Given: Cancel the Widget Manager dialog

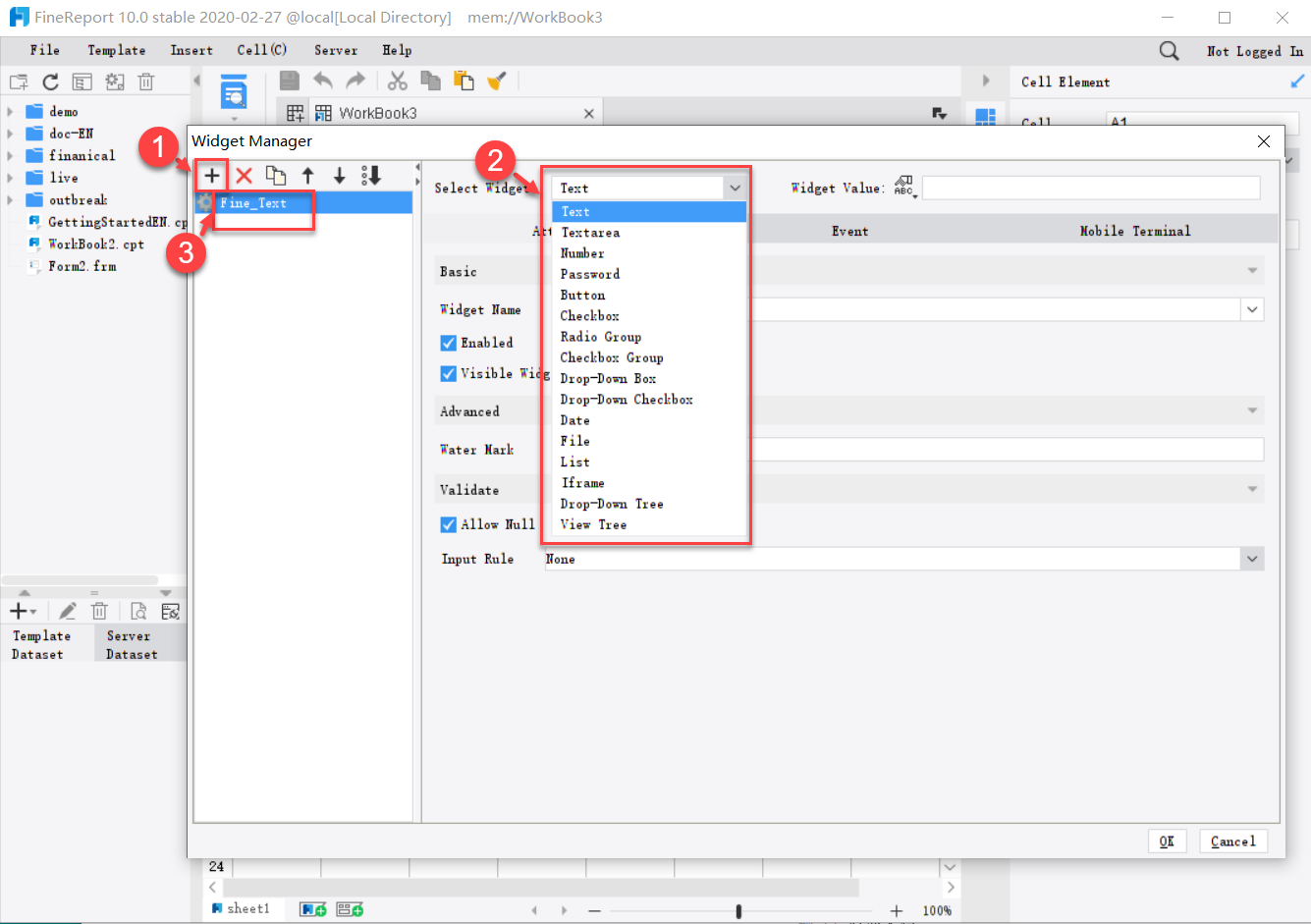Looking at the screenshot, I should [x=1233, y=841].
